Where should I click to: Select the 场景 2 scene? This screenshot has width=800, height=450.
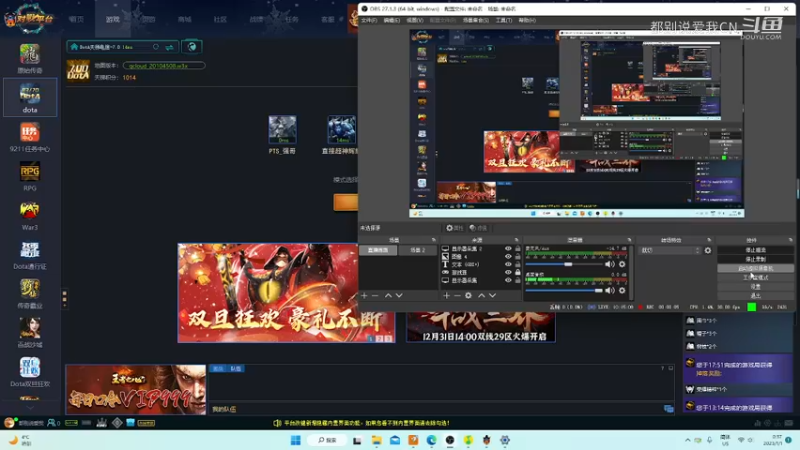(x=417, y=250)
